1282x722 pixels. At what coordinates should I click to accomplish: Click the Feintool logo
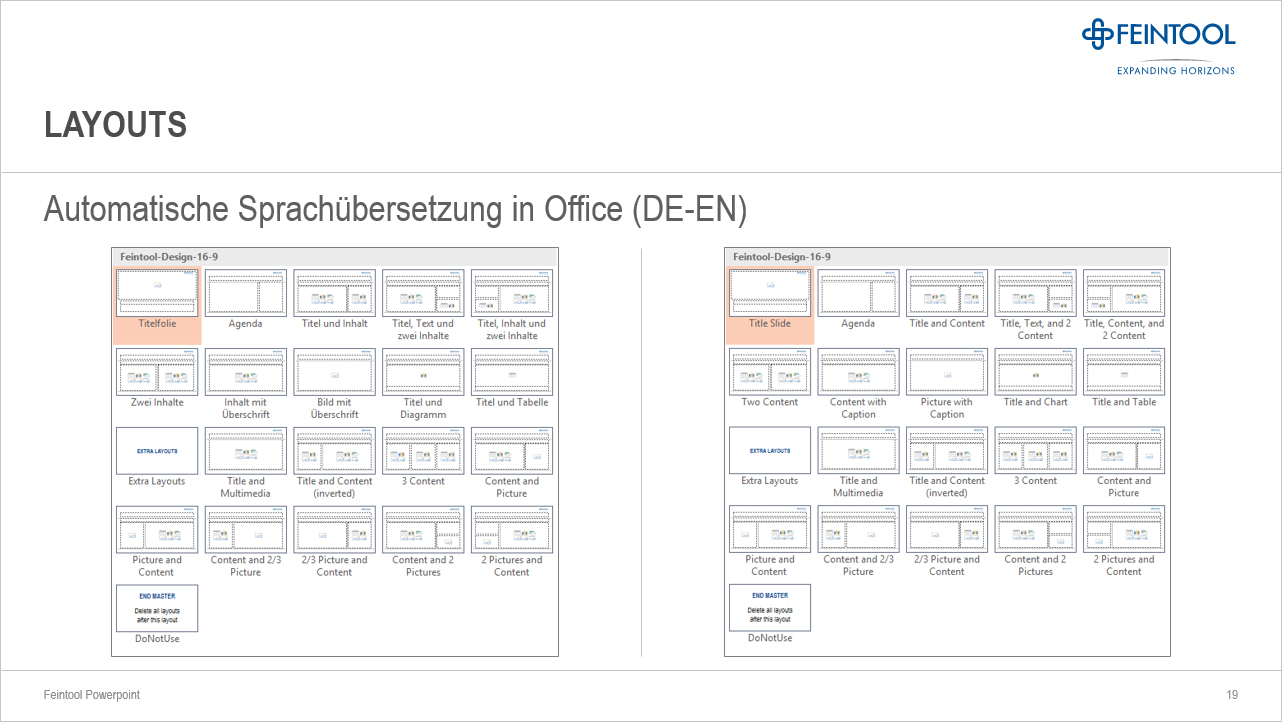pyautogui.click(x=1159, y=34)
